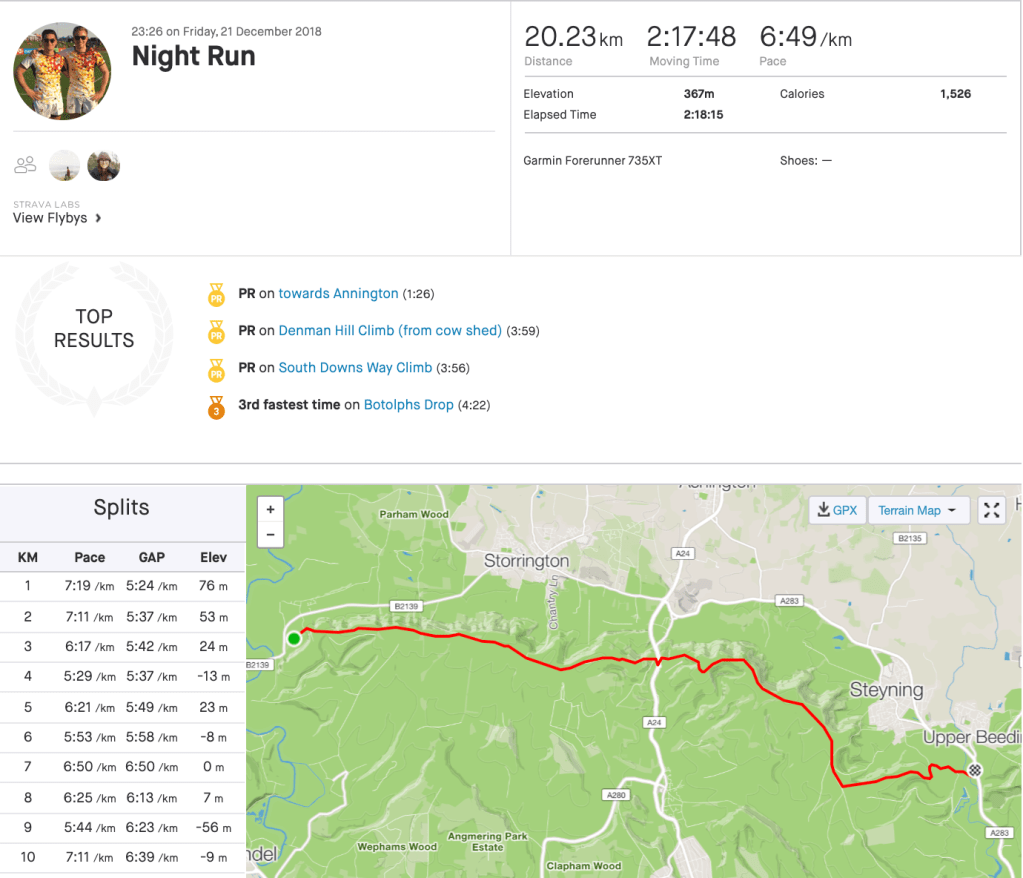The width and height of the screenshot is (1023, 878).
Task: Click the checkered finish marker on map
Action: pos(974,770)
